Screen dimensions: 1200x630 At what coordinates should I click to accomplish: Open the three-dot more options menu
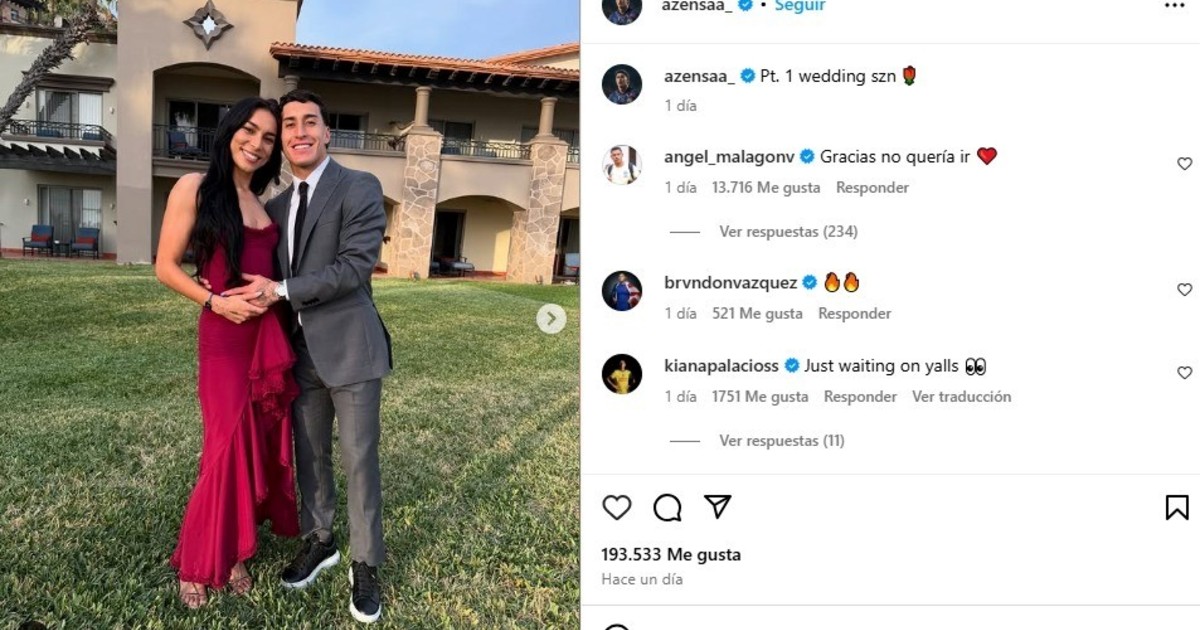click(x=1174, y=6)
